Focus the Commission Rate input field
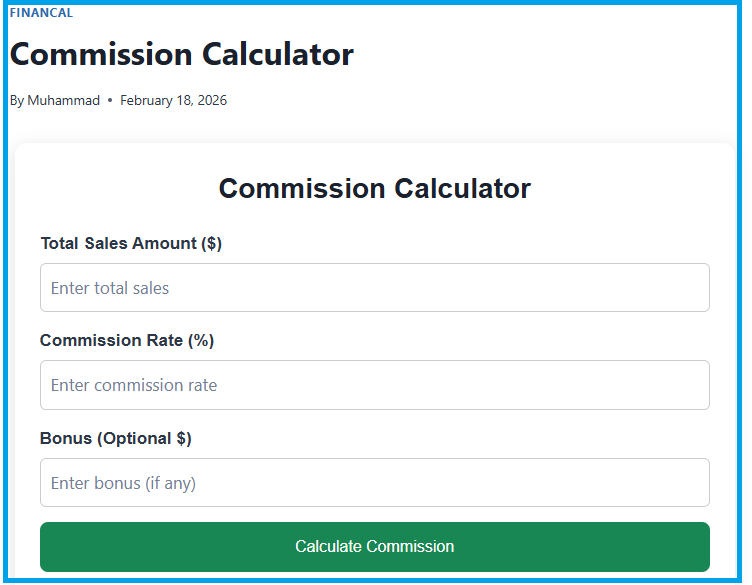 click(375, 385)
